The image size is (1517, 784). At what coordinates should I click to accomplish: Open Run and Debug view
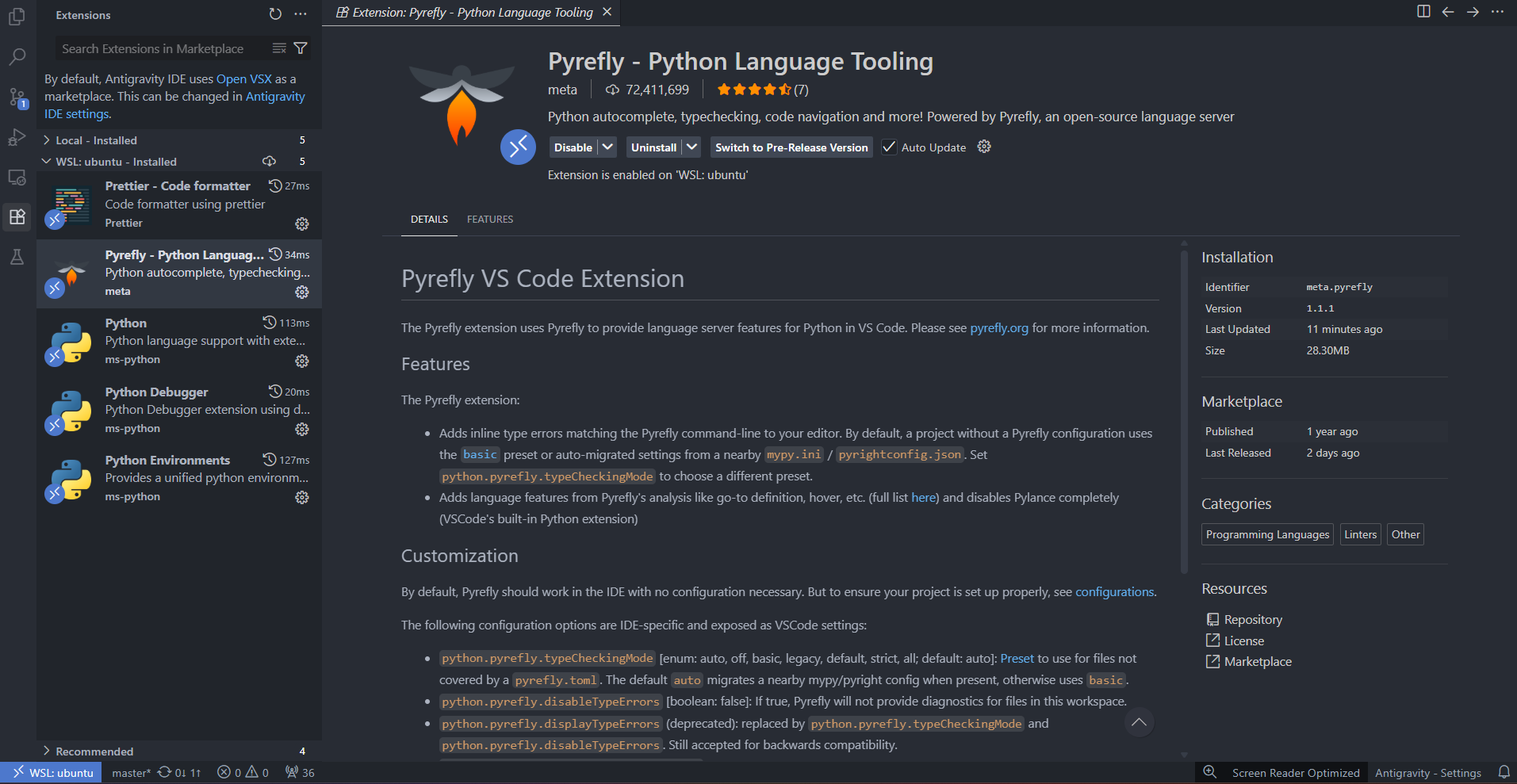coord(17,137)
